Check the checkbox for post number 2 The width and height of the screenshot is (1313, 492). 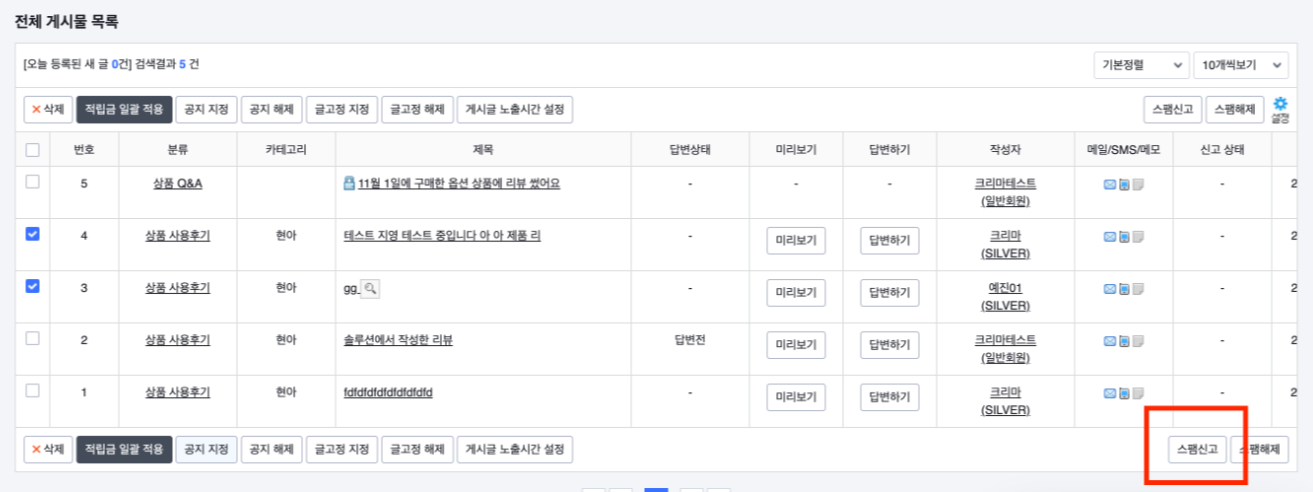point(32,338)
